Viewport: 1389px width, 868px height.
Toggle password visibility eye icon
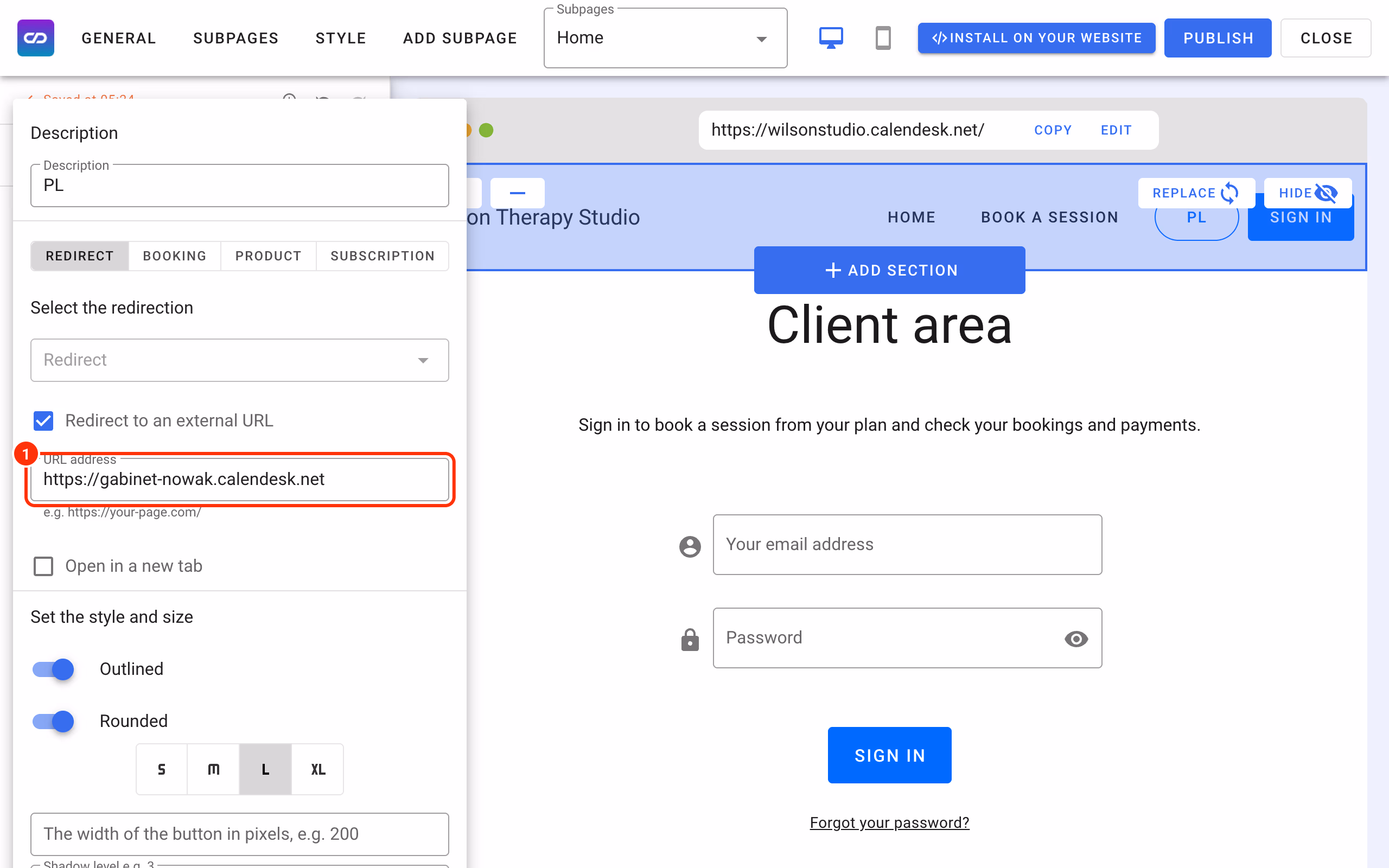(1075, 639)
